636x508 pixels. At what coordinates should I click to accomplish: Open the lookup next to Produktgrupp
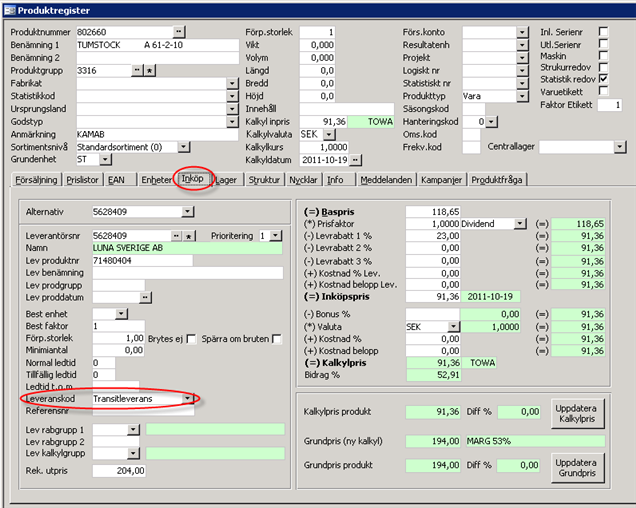click(x=138, y=71)
